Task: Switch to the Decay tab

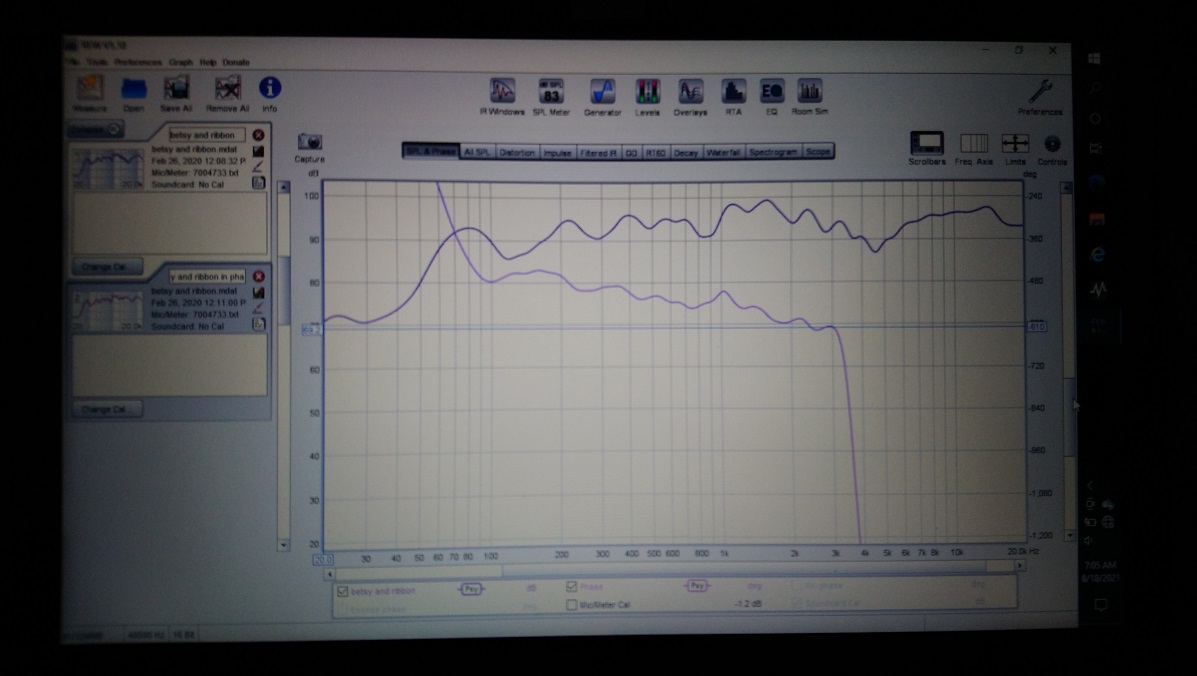Action: coord(686,153)
